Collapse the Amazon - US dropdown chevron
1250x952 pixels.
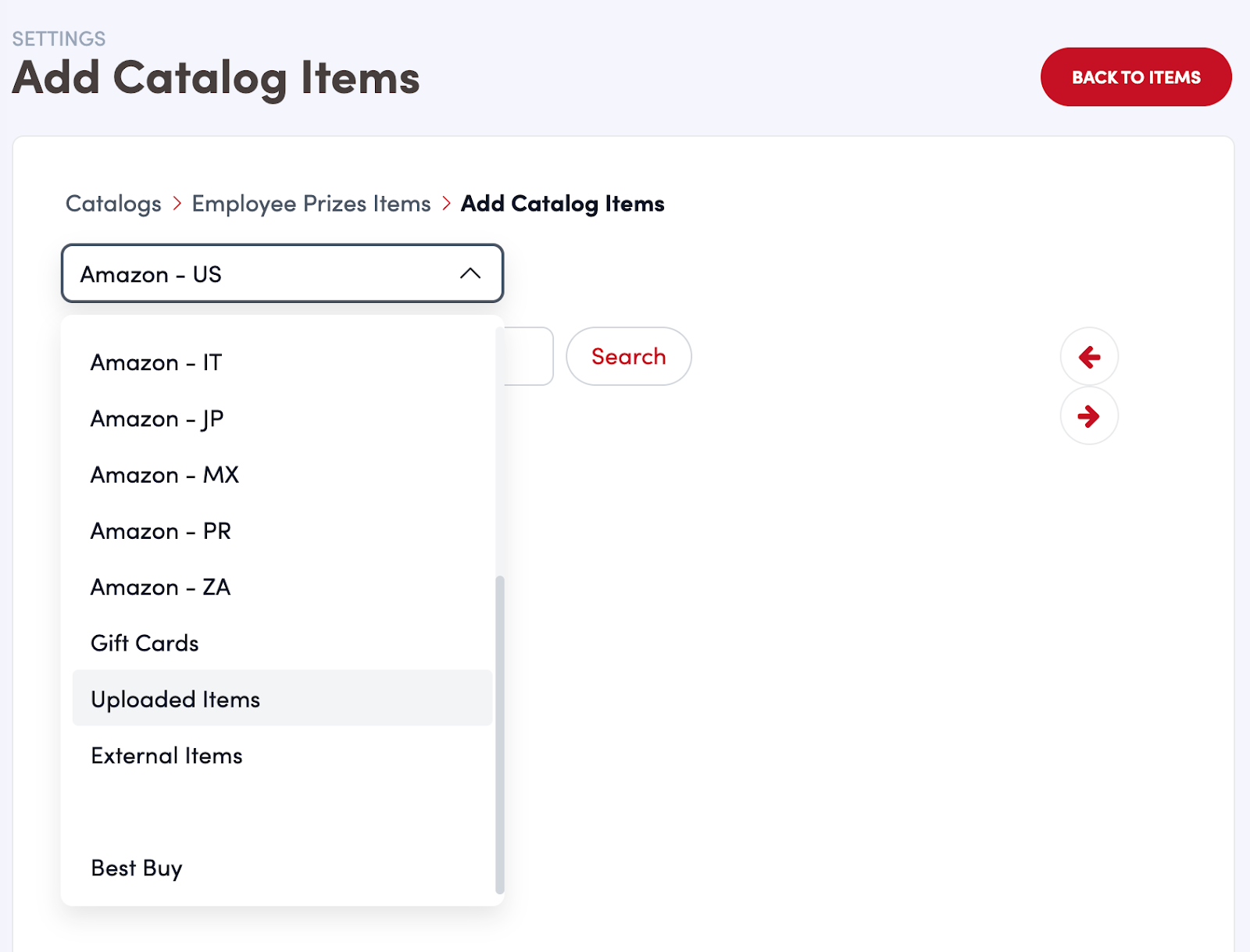(x=470, y=273)
